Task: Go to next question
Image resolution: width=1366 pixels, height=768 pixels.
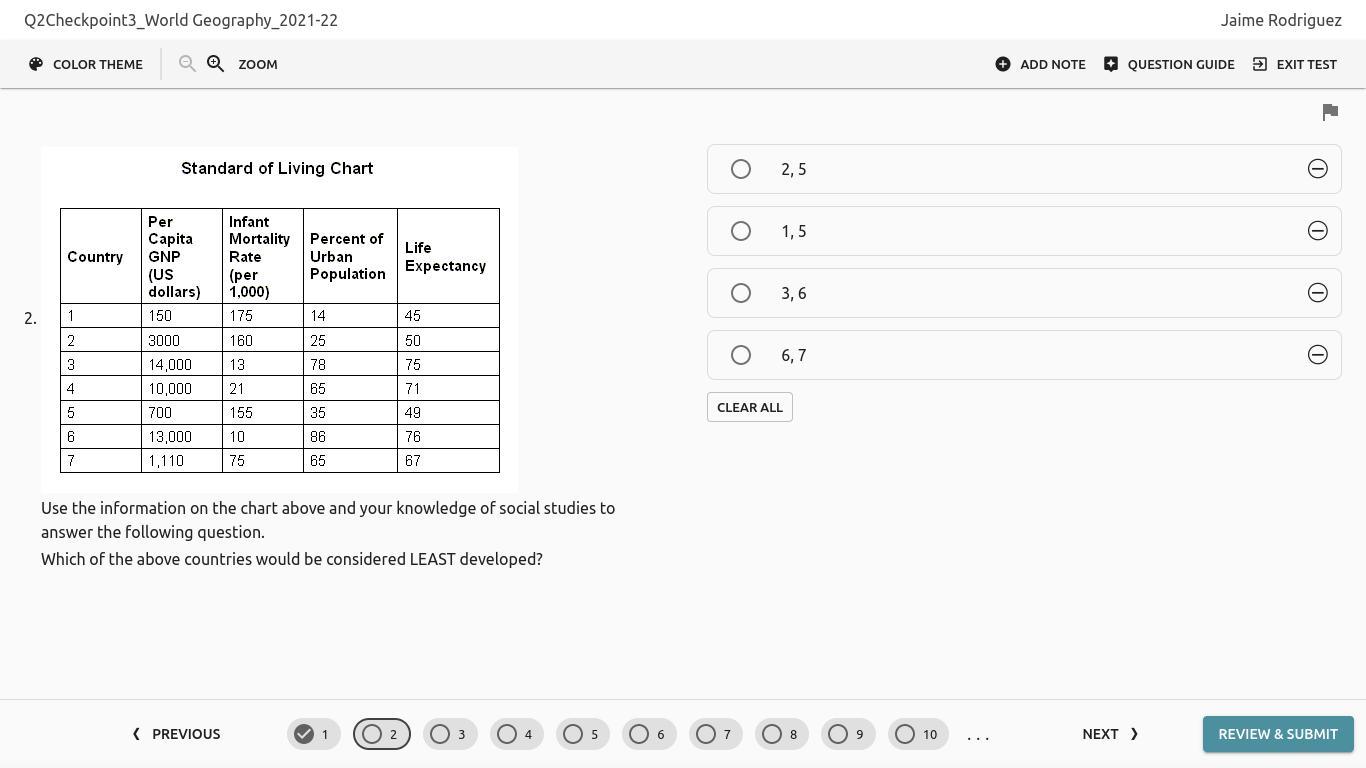Action: pos(1110,734)
